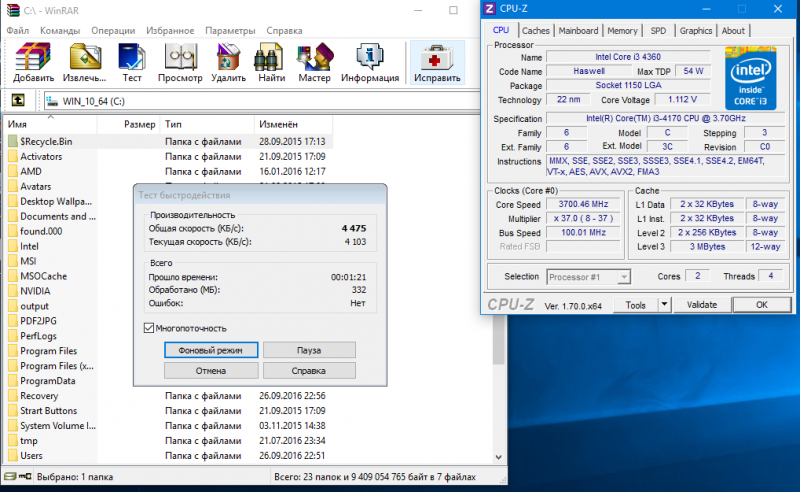Click the Пауза button in benchmark dialog
Screen dimensions: 800x492
(309, 350)
